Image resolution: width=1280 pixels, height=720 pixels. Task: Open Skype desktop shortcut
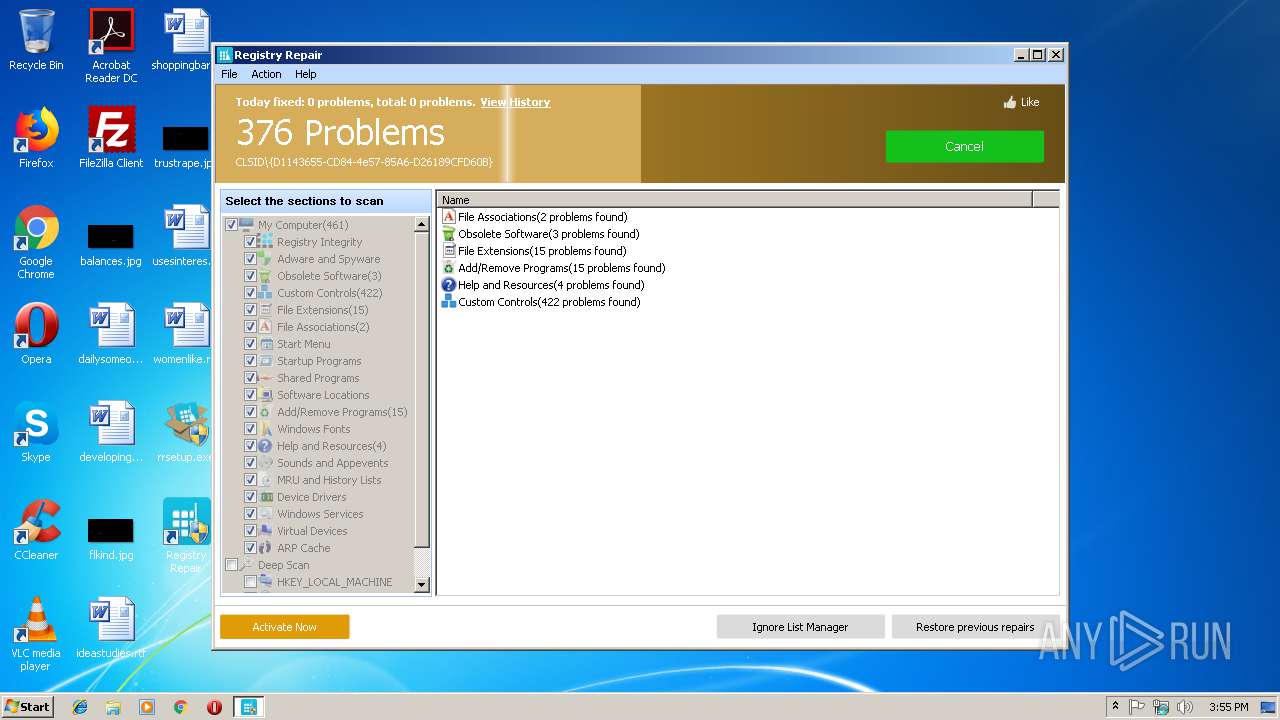point(36,432)
